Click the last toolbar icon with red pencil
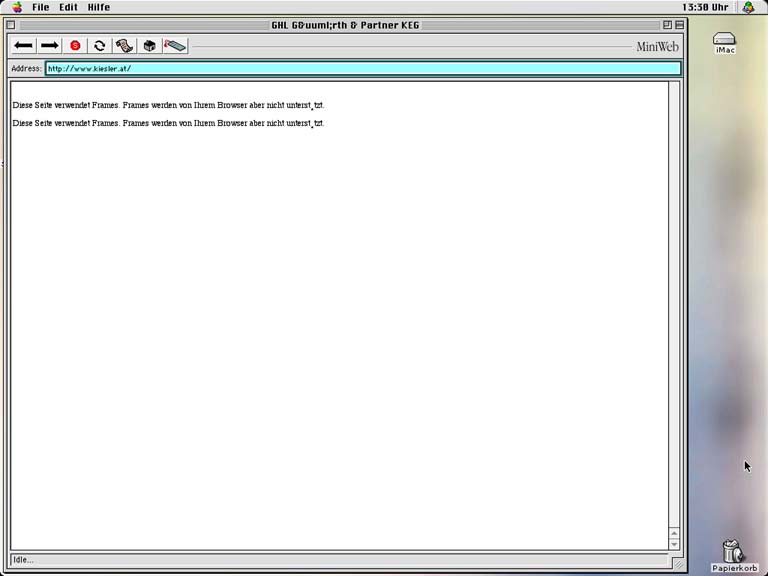The image size is (768, 576). coord(175,46)
